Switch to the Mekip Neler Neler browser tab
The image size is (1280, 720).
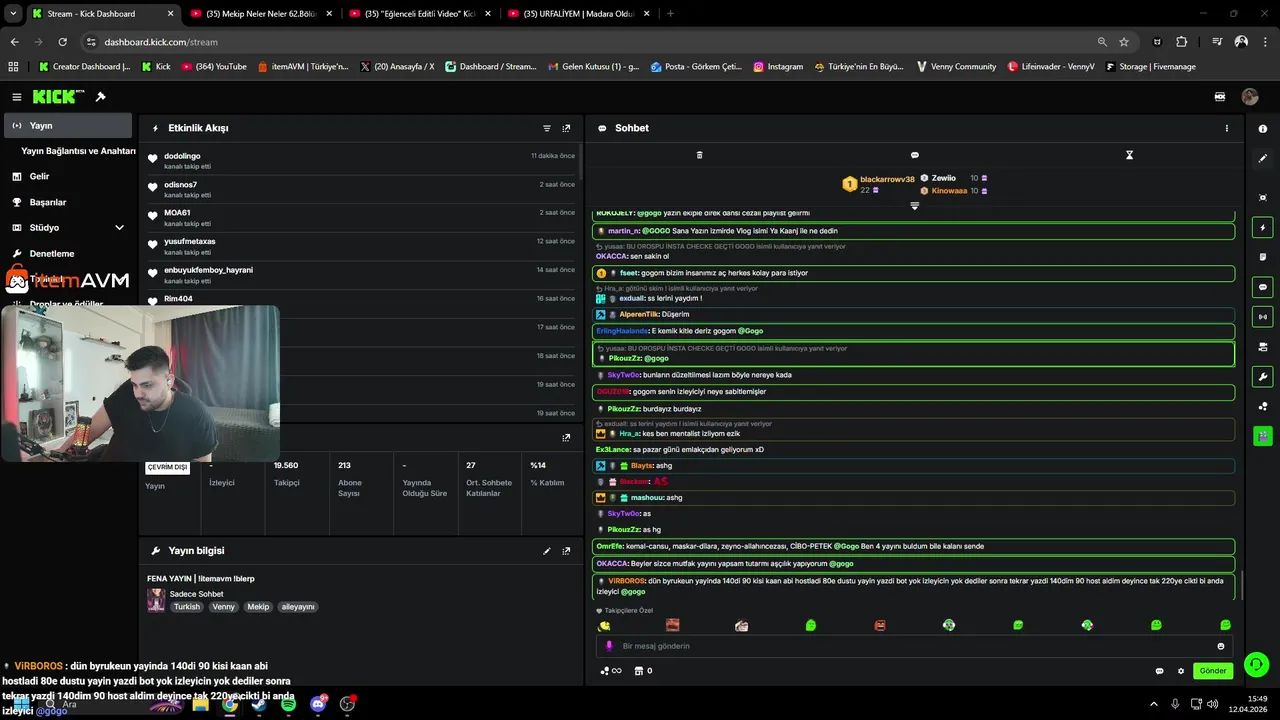(x=260, y=14)
